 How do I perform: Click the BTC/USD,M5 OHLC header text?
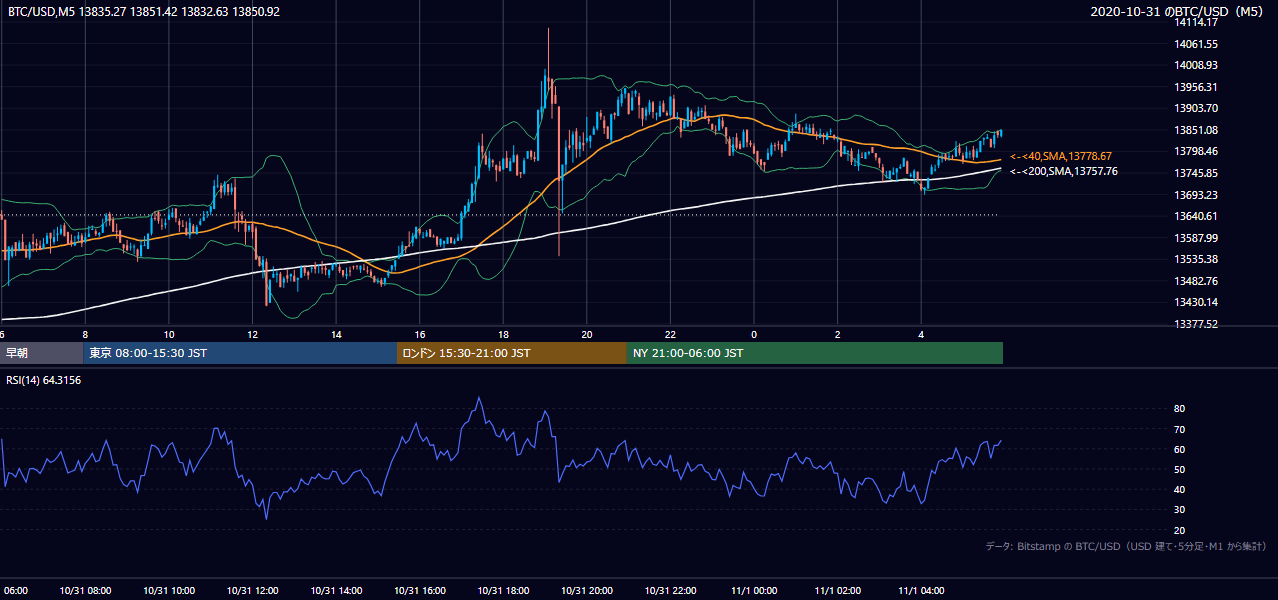[x=144, y=11]
